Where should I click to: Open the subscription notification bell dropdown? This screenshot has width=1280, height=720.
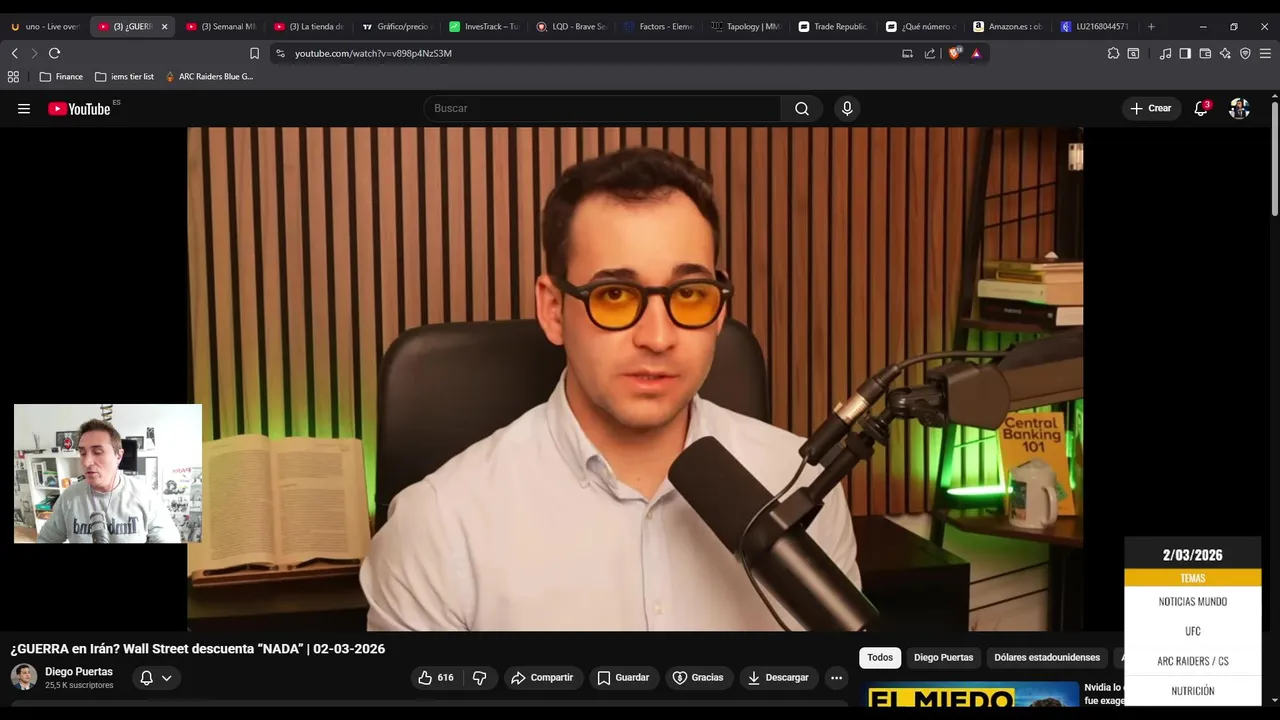(x=155, y=678)
